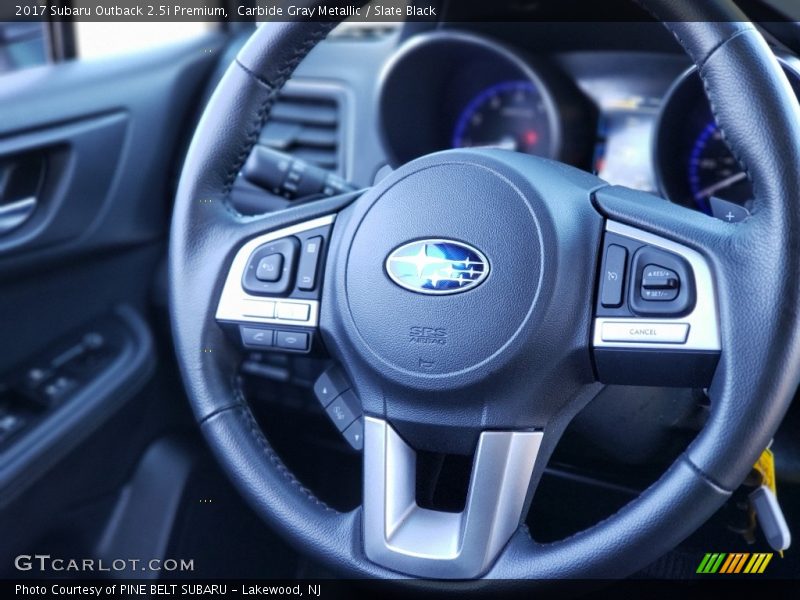Click the "2017 Subaru Outback 2.5i Premium" caption text
This screenshot has height=600, width=800.
[121, 11]
